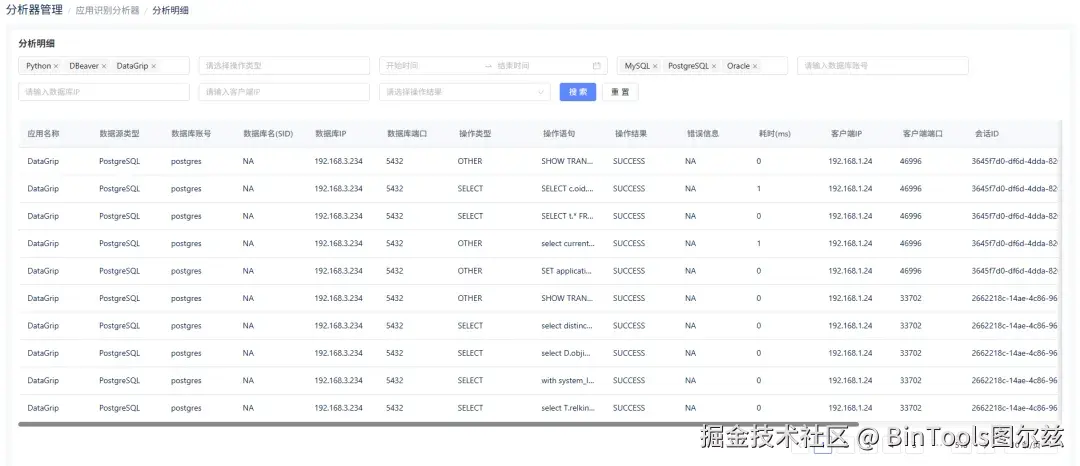The image size is (1080, 466).
Task: Click the 操作结果 column header
Action: (x=630, y=134)
